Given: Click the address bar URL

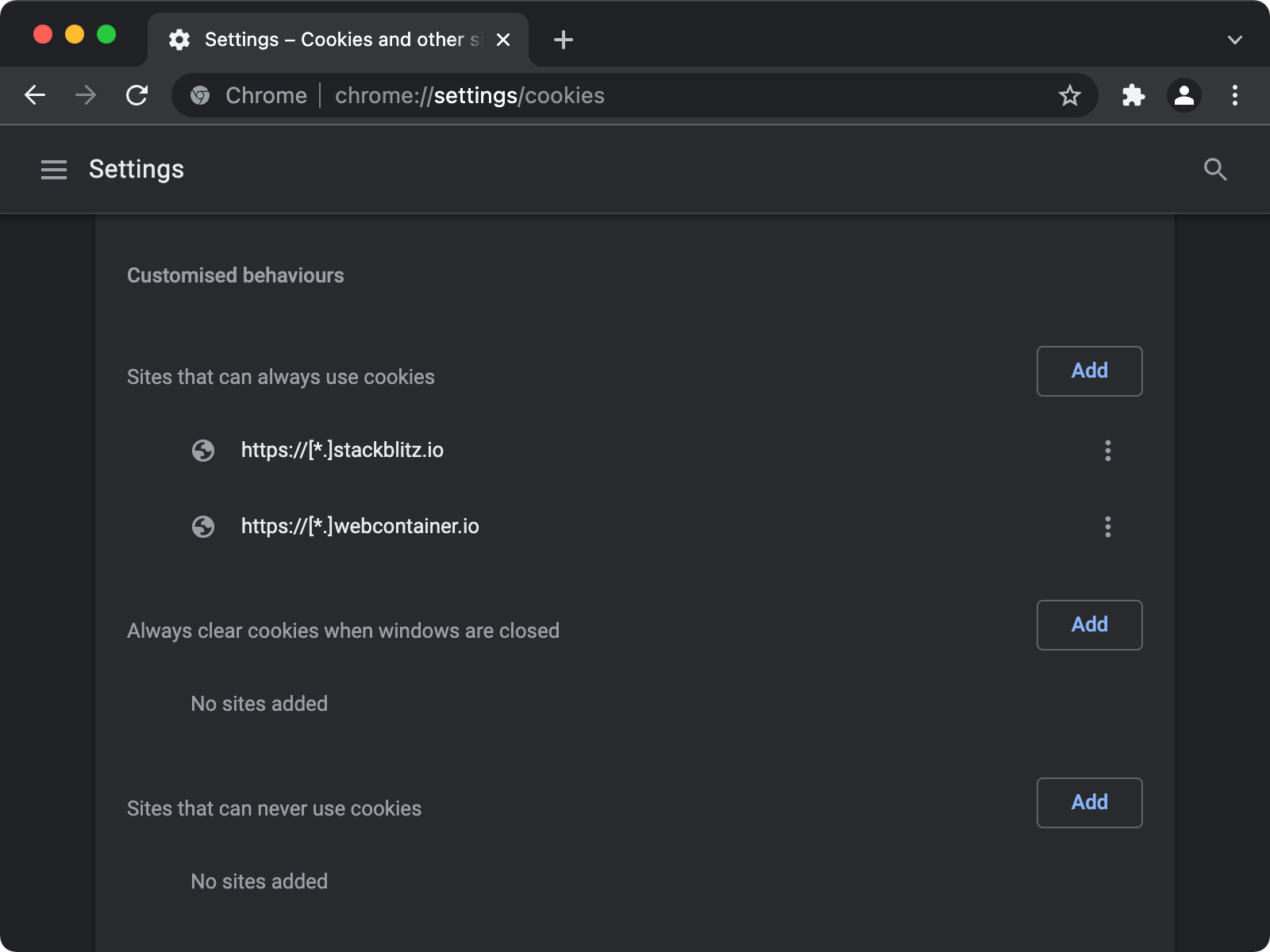Looking at the screenshot, I should click(469, 95).
